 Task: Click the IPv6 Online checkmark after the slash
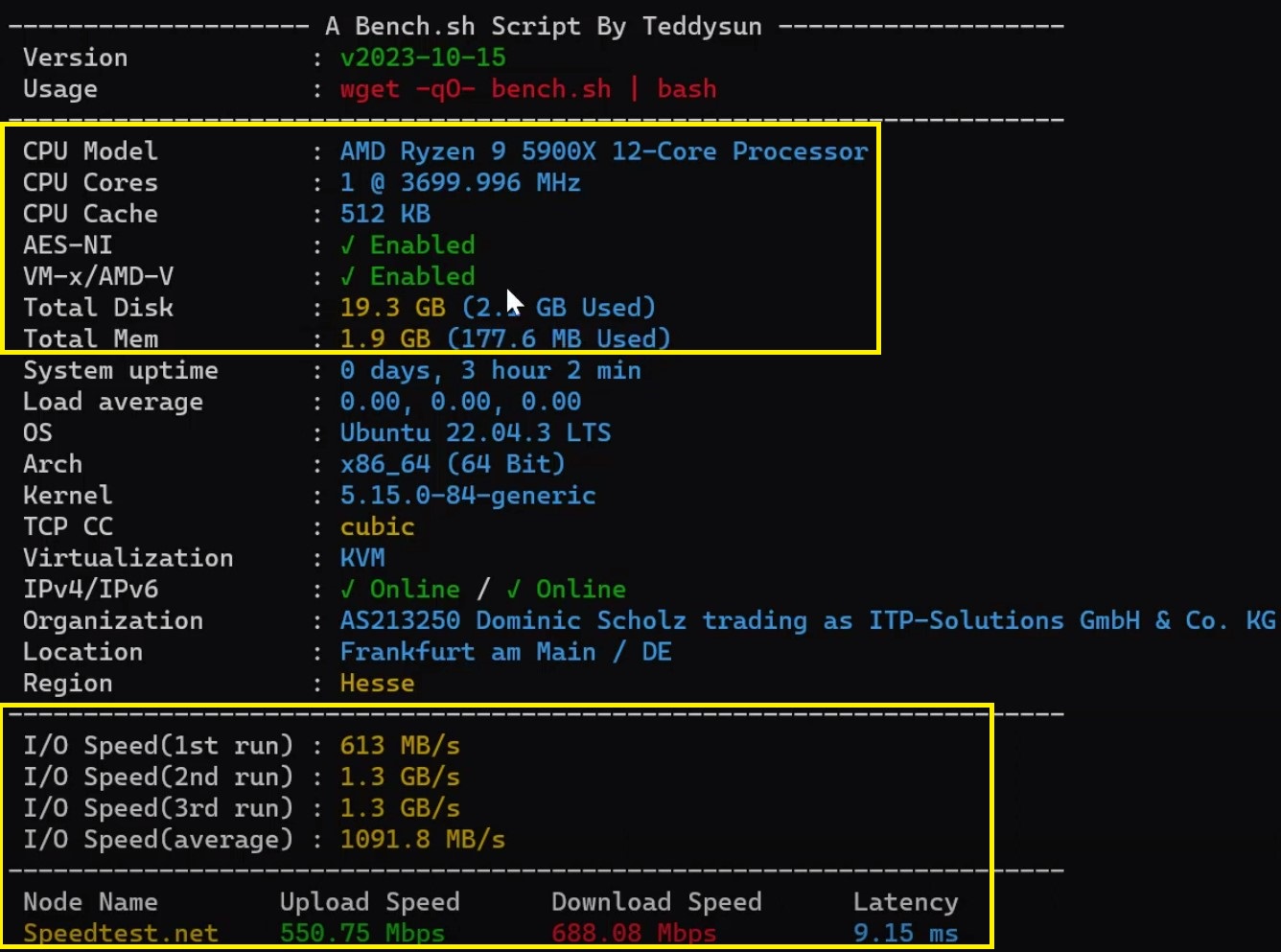point(514,590)
